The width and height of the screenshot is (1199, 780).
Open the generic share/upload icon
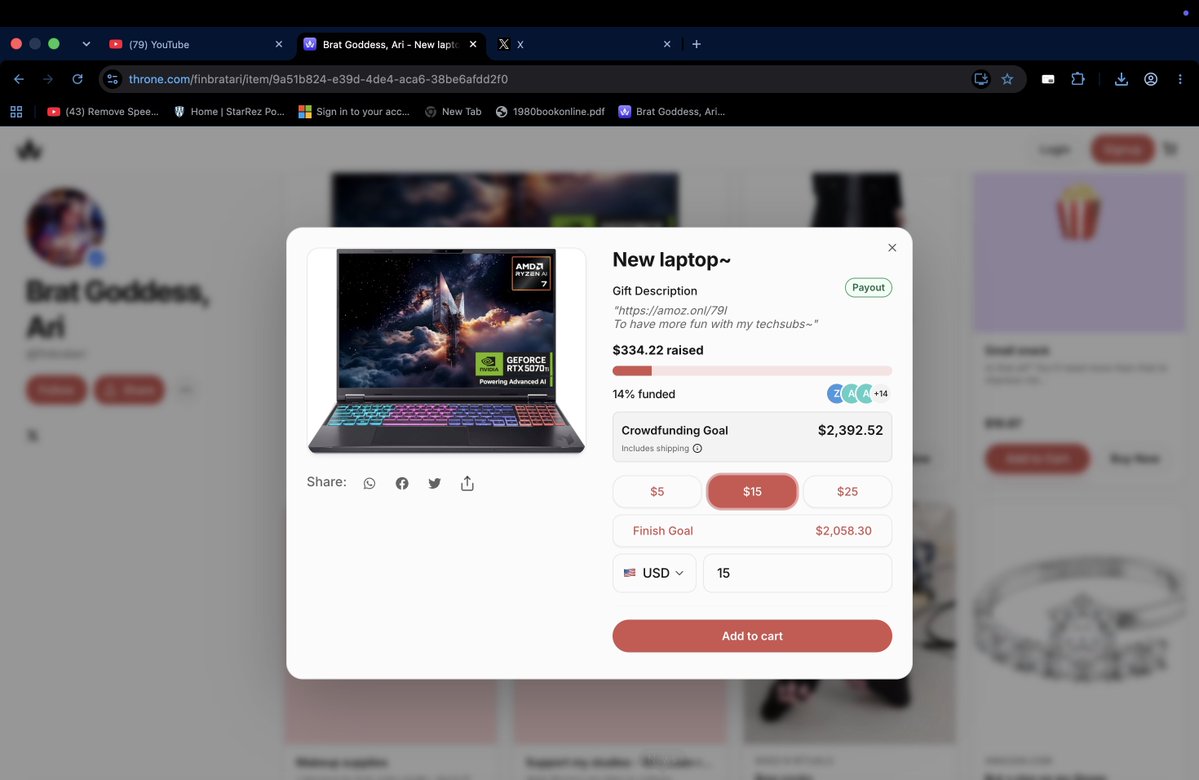467,483
